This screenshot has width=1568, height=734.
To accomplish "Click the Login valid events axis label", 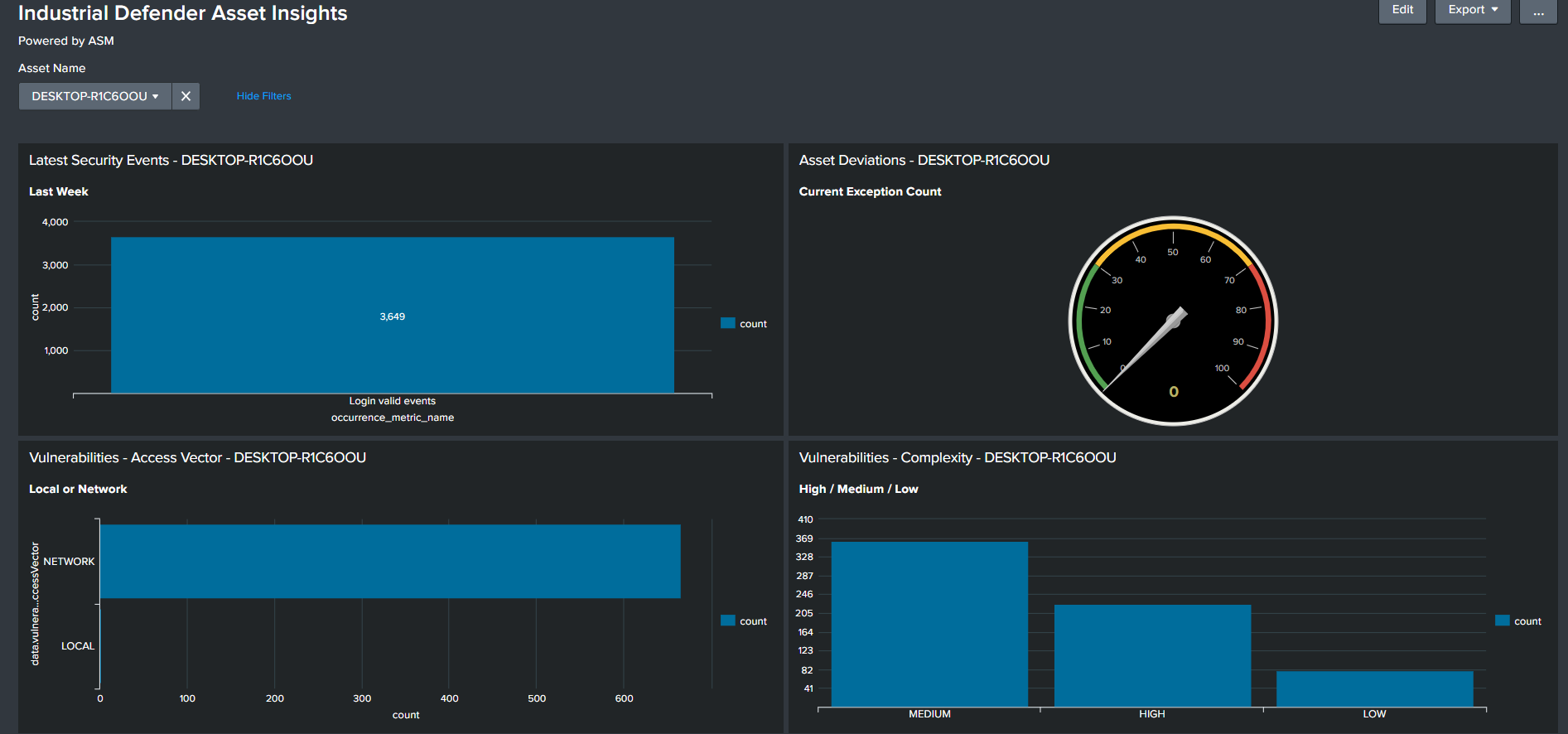I will (393, 401).
